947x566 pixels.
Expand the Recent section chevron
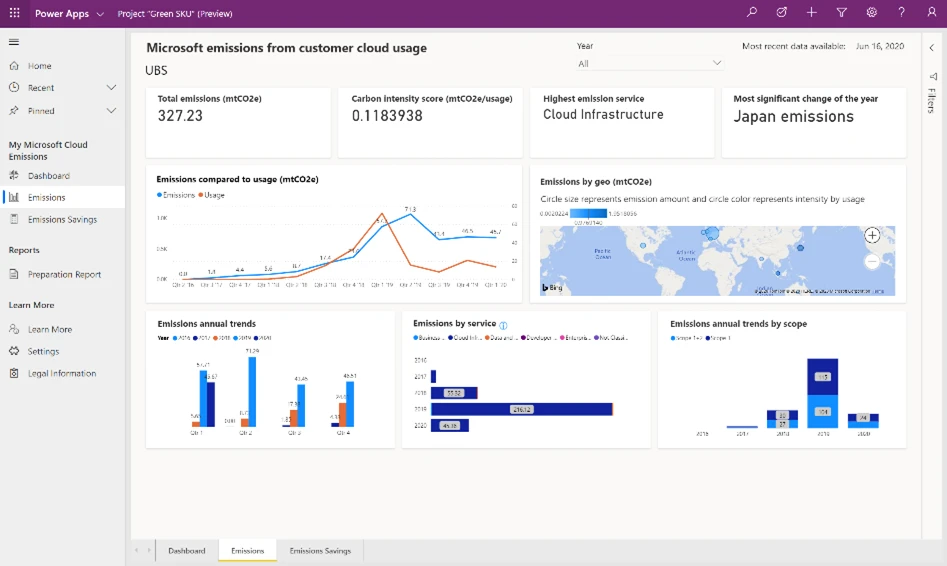111,88
